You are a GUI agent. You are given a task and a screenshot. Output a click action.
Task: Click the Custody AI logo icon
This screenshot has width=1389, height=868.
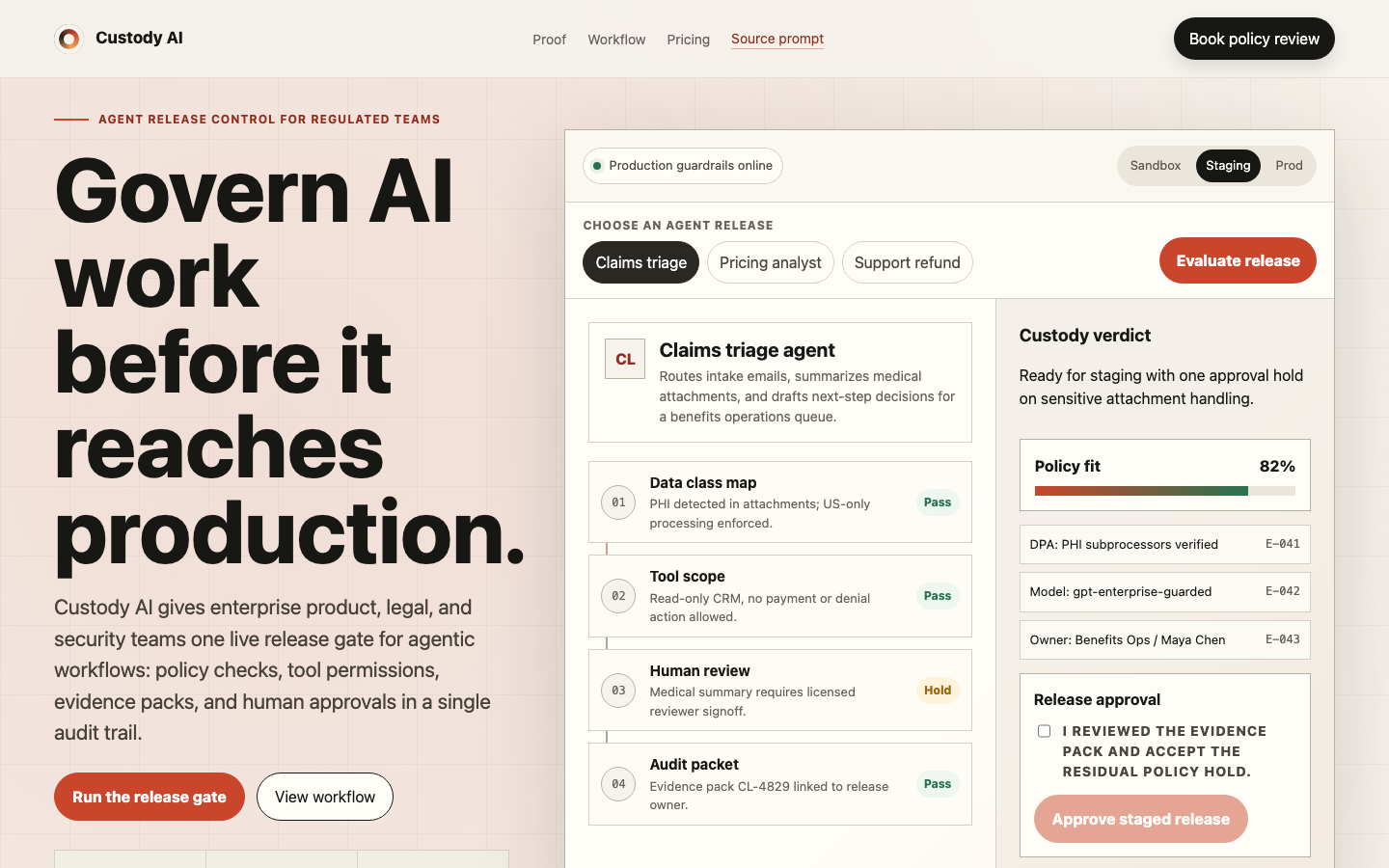[68, 39]
